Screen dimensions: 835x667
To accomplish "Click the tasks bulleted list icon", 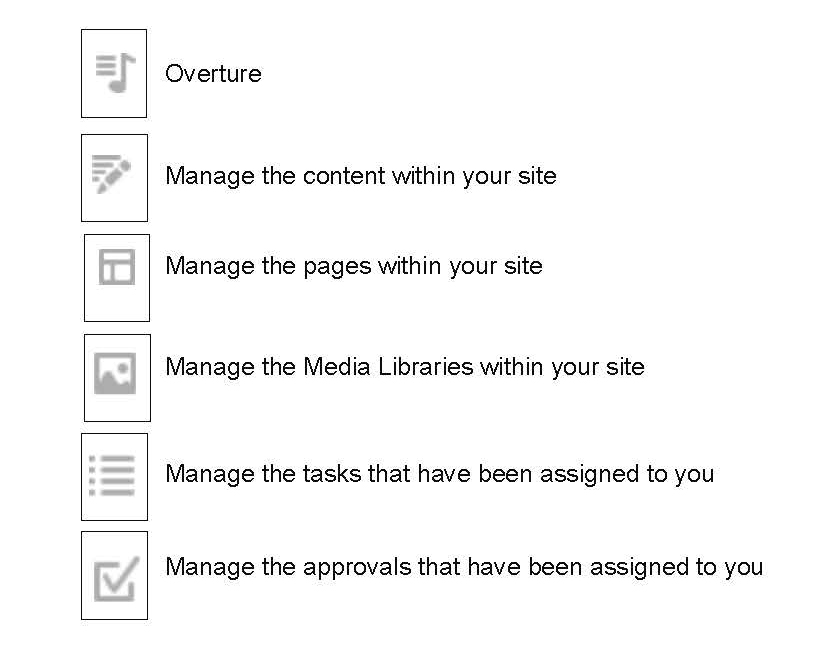I will [114, 474].
